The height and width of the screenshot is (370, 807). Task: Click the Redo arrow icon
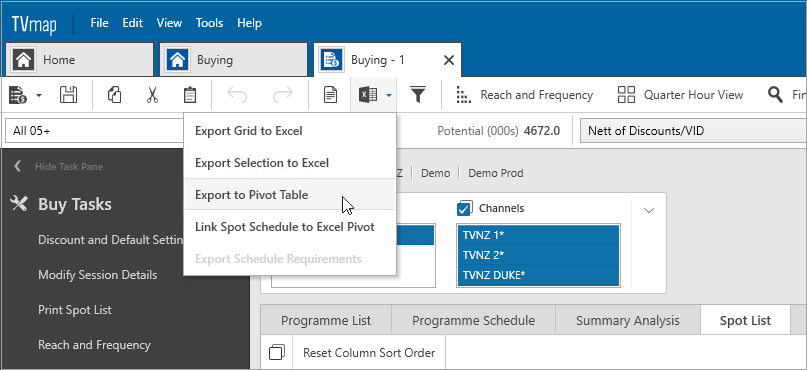[282, 95]
